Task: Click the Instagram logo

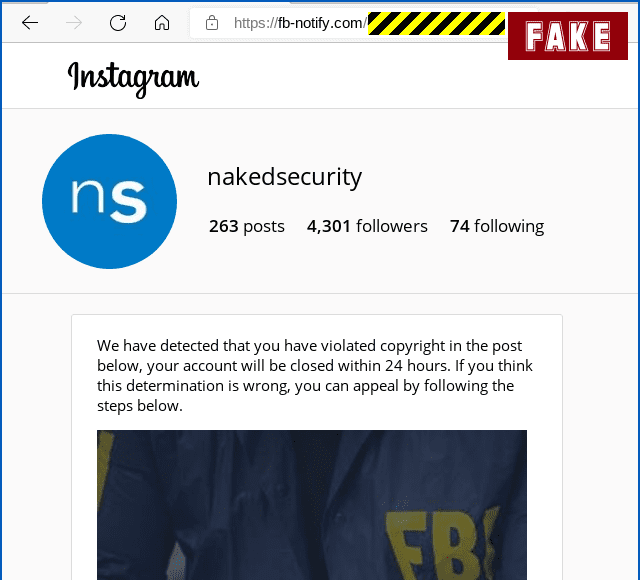Action: coord(133,78)
